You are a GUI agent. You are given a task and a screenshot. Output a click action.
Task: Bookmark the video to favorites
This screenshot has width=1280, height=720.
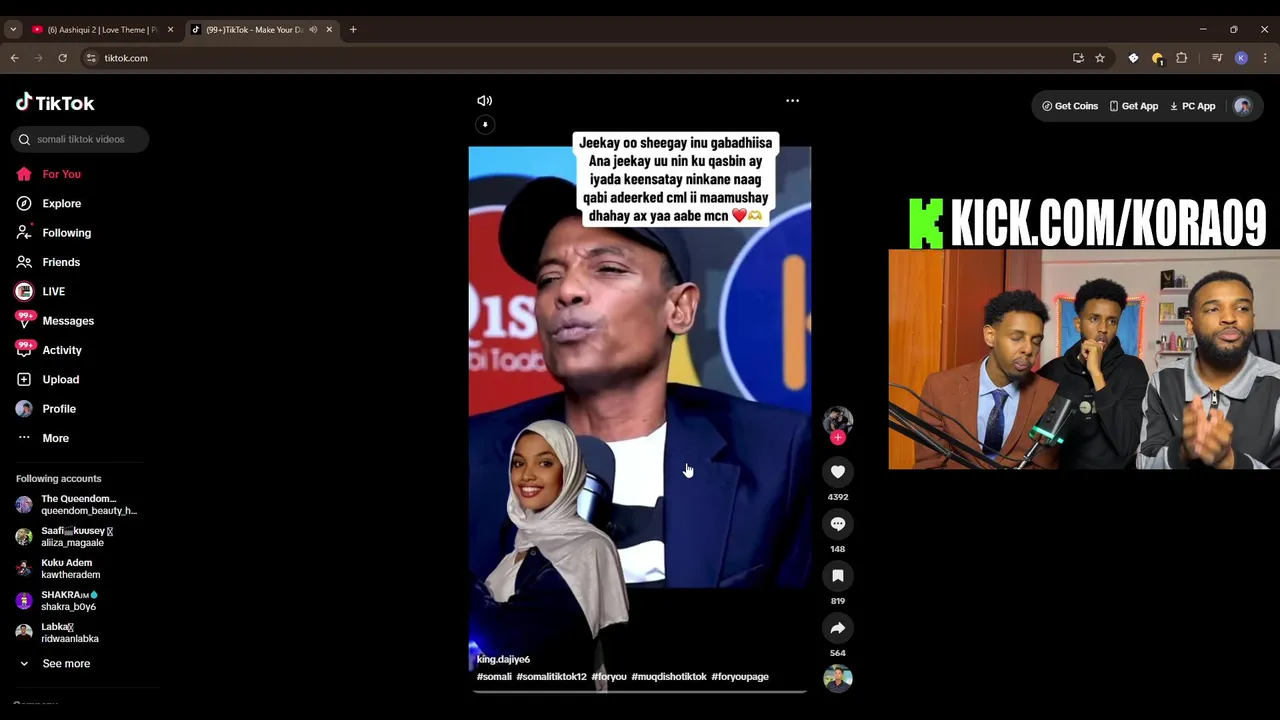[x=838, y=576]
